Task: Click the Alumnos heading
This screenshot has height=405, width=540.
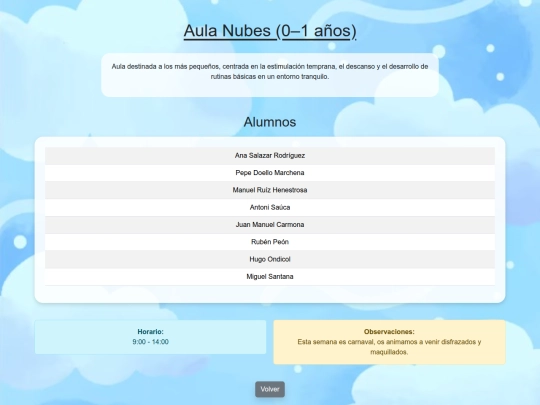Action: point(270,122)
